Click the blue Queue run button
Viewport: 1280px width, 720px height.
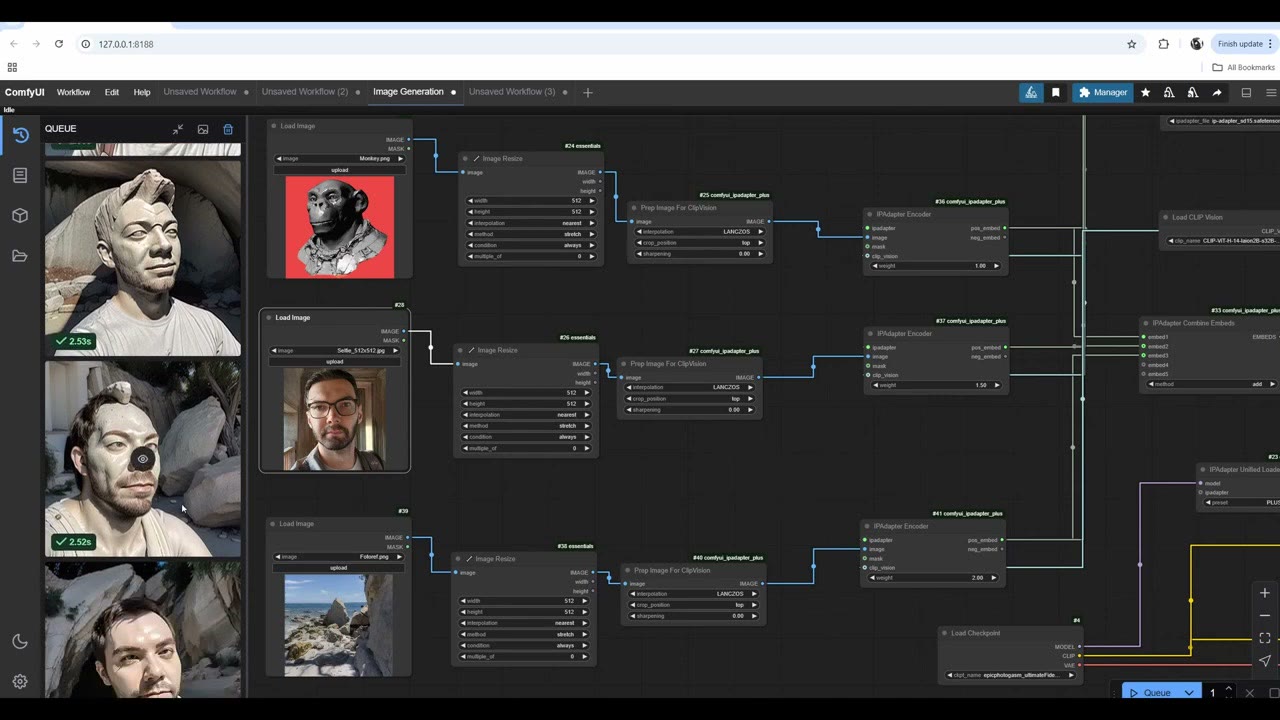(x=1150, y=692)
